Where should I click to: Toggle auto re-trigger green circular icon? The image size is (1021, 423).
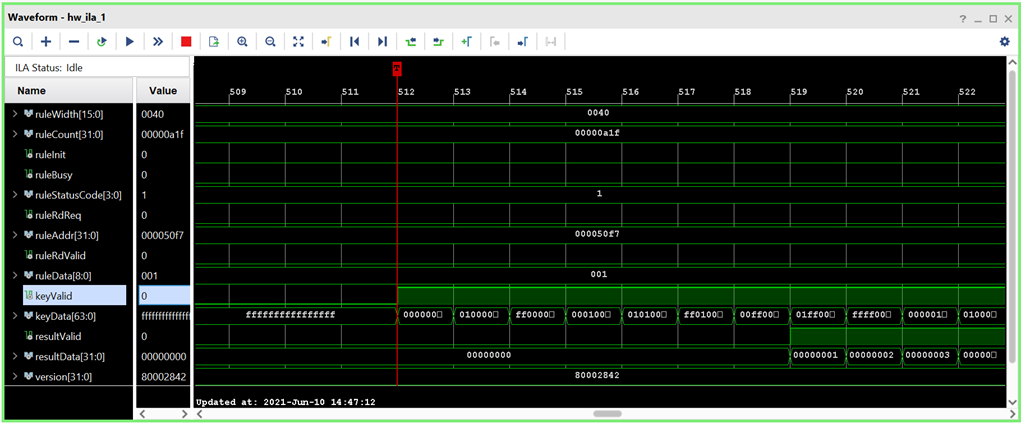(x=102, y=42)
